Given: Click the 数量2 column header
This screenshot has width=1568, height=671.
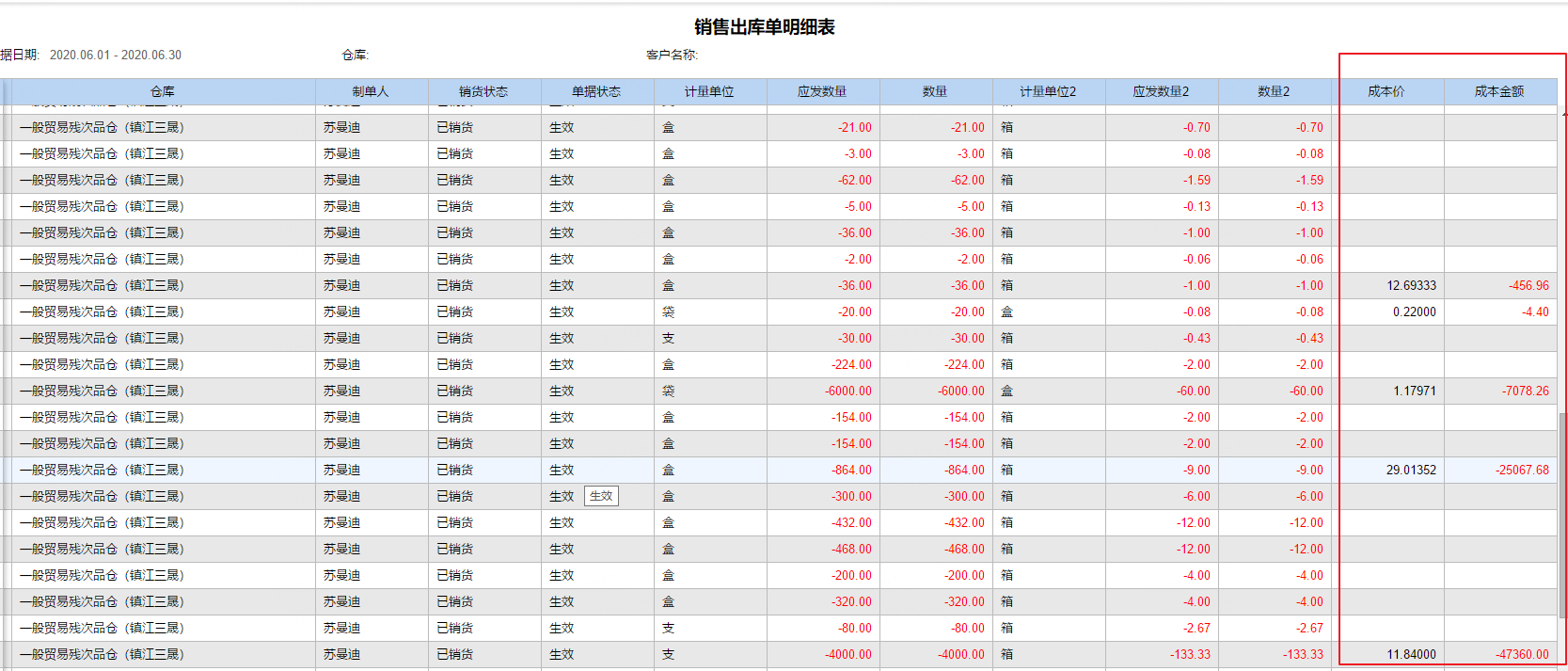Looking at the screenshot, I should click(1275, 91).
